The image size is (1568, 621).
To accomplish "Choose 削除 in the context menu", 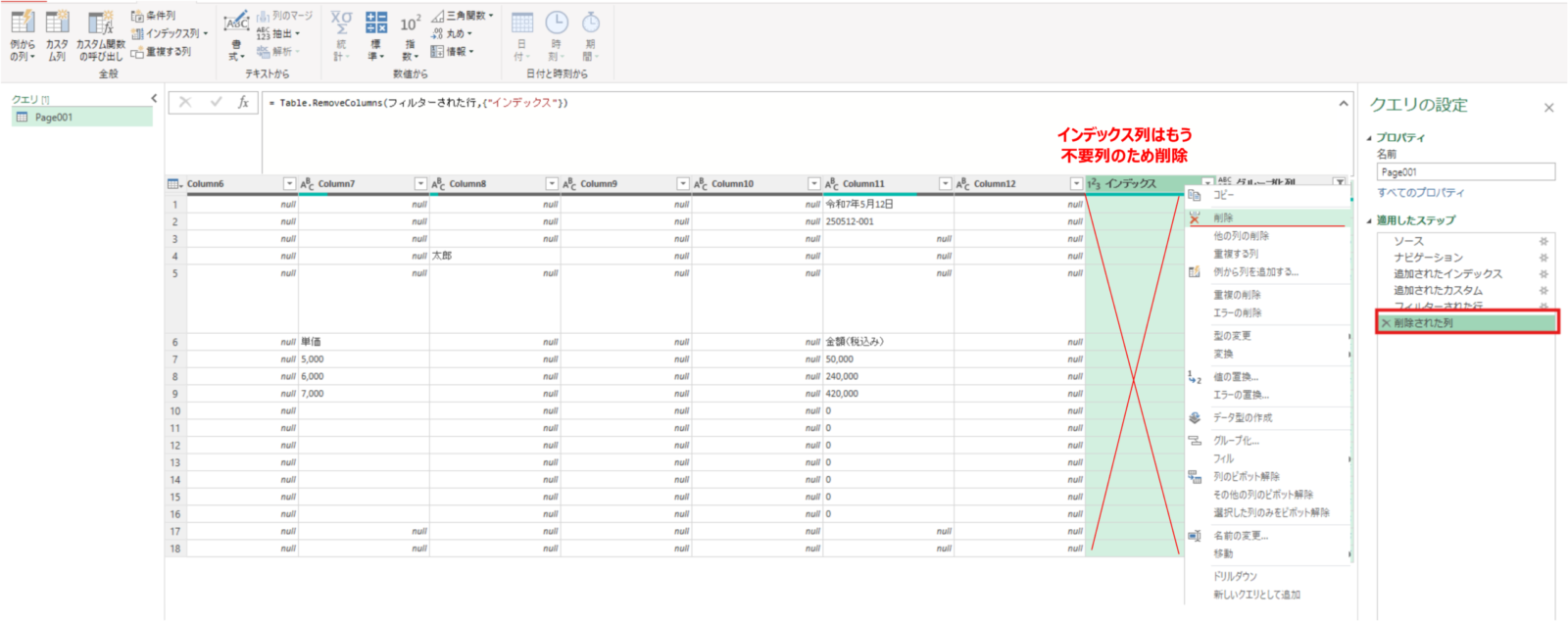I will pos(1268,217).
